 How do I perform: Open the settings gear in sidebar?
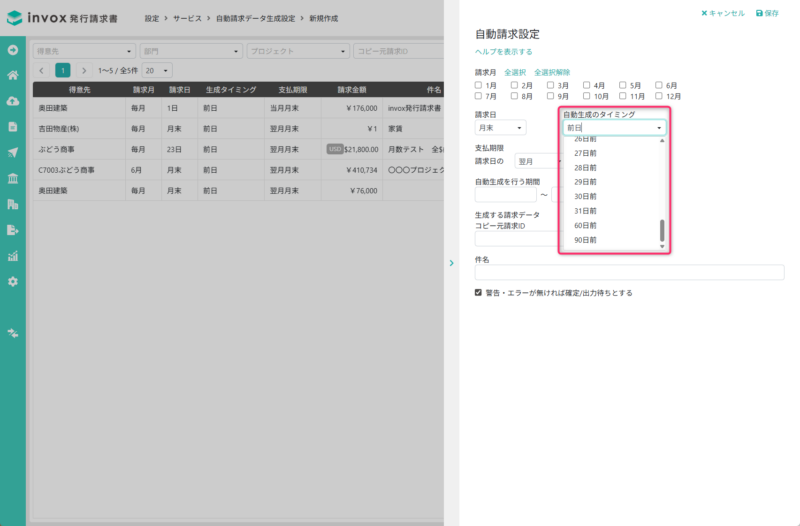(13, 281)
